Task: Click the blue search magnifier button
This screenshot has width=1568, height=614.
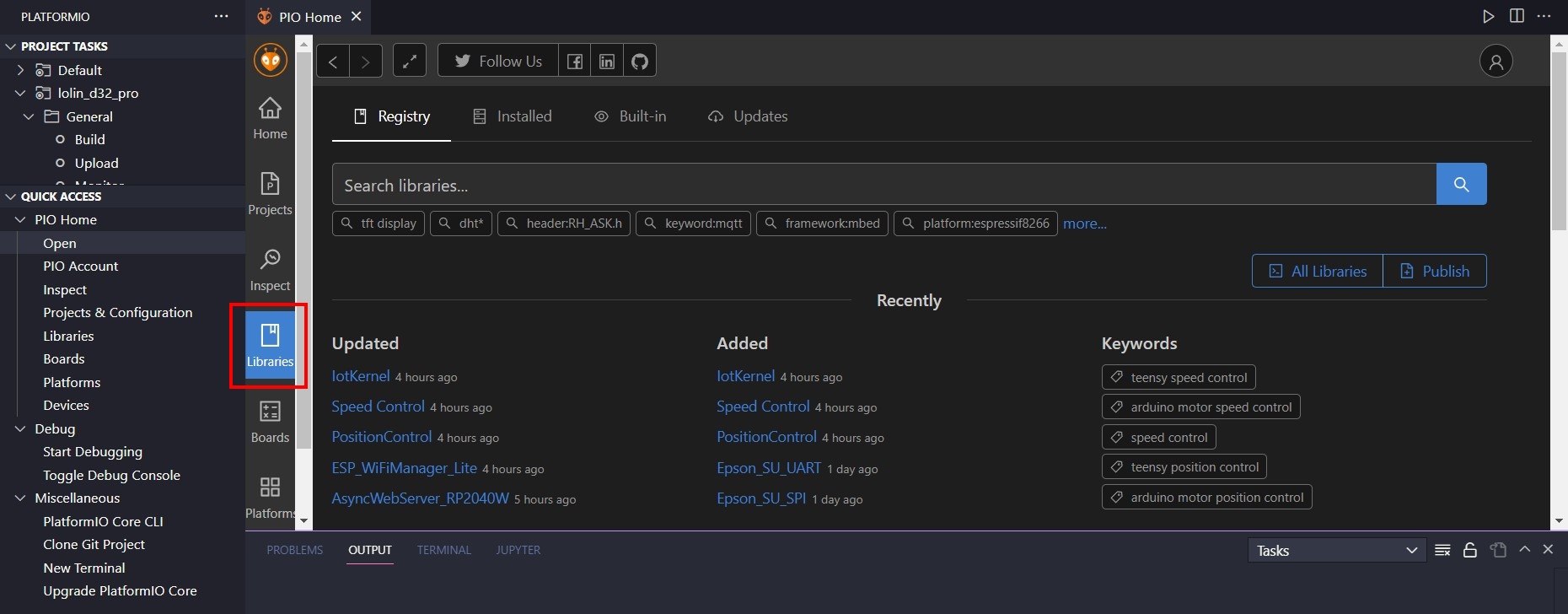Action: 1461,184
